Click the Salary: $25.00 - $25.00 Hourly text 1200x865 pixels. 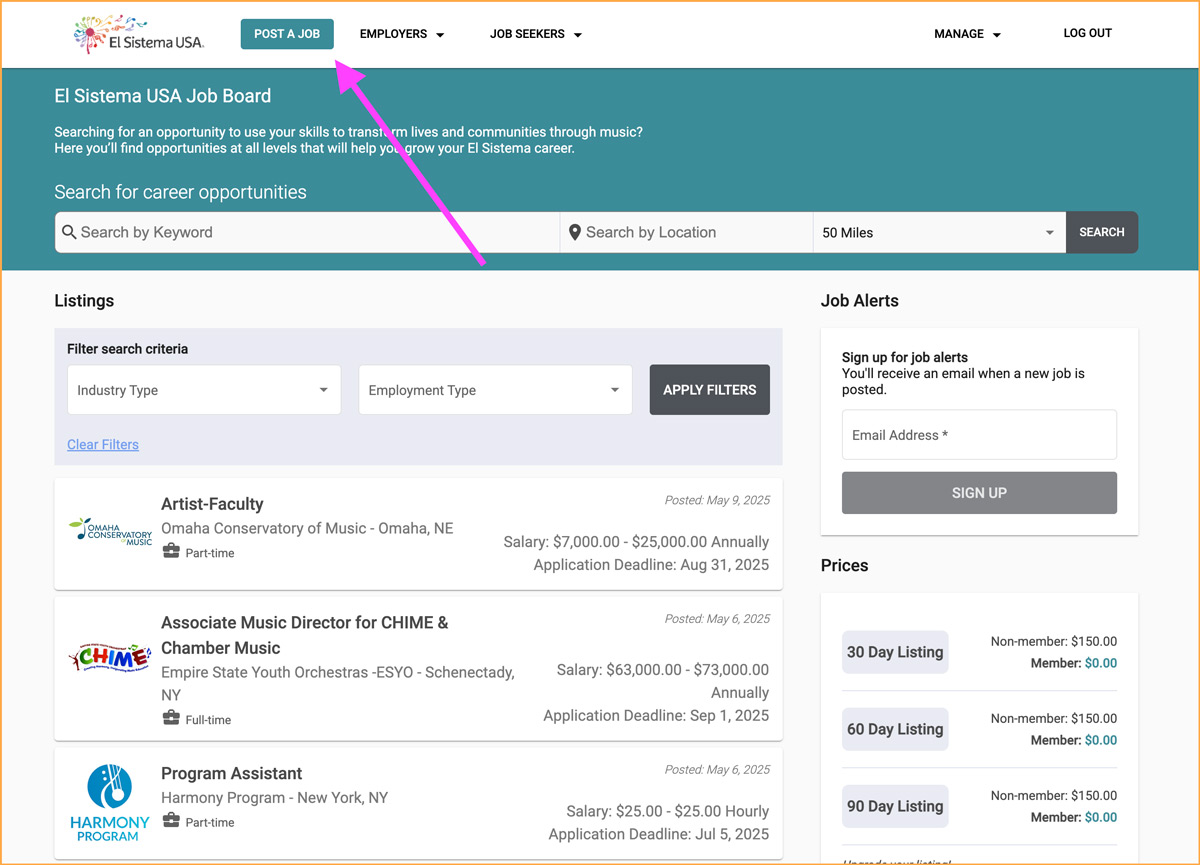(668, 811)
